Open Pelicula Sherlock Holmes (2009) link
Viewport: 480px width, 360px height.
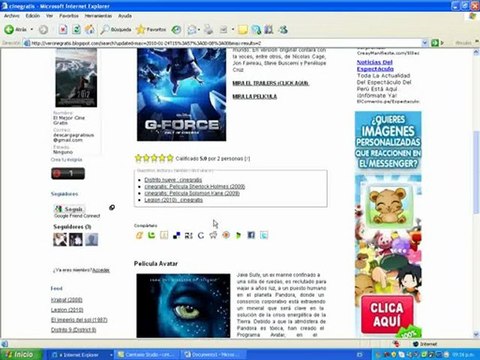(x=195, y=186)
